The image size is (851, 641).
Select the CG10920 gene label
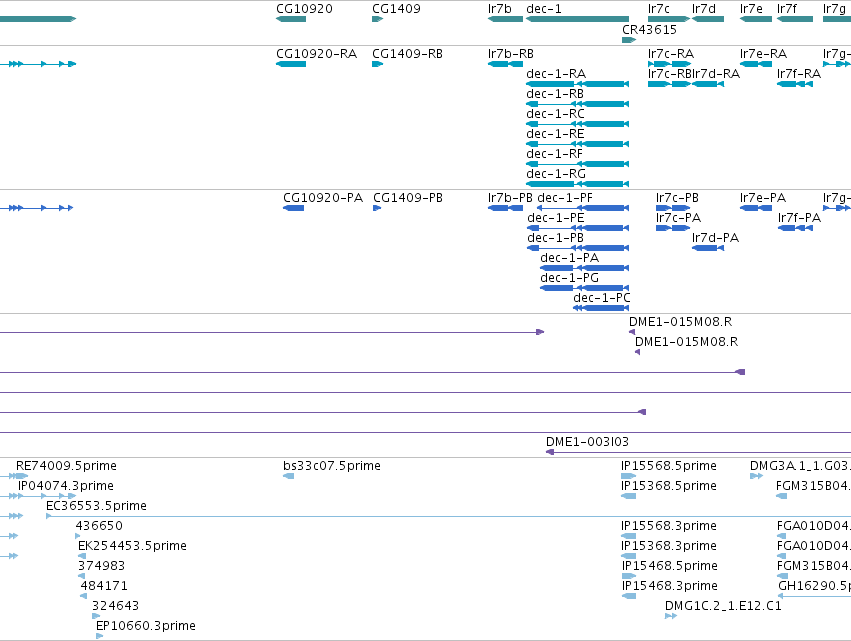coord(304,9)
